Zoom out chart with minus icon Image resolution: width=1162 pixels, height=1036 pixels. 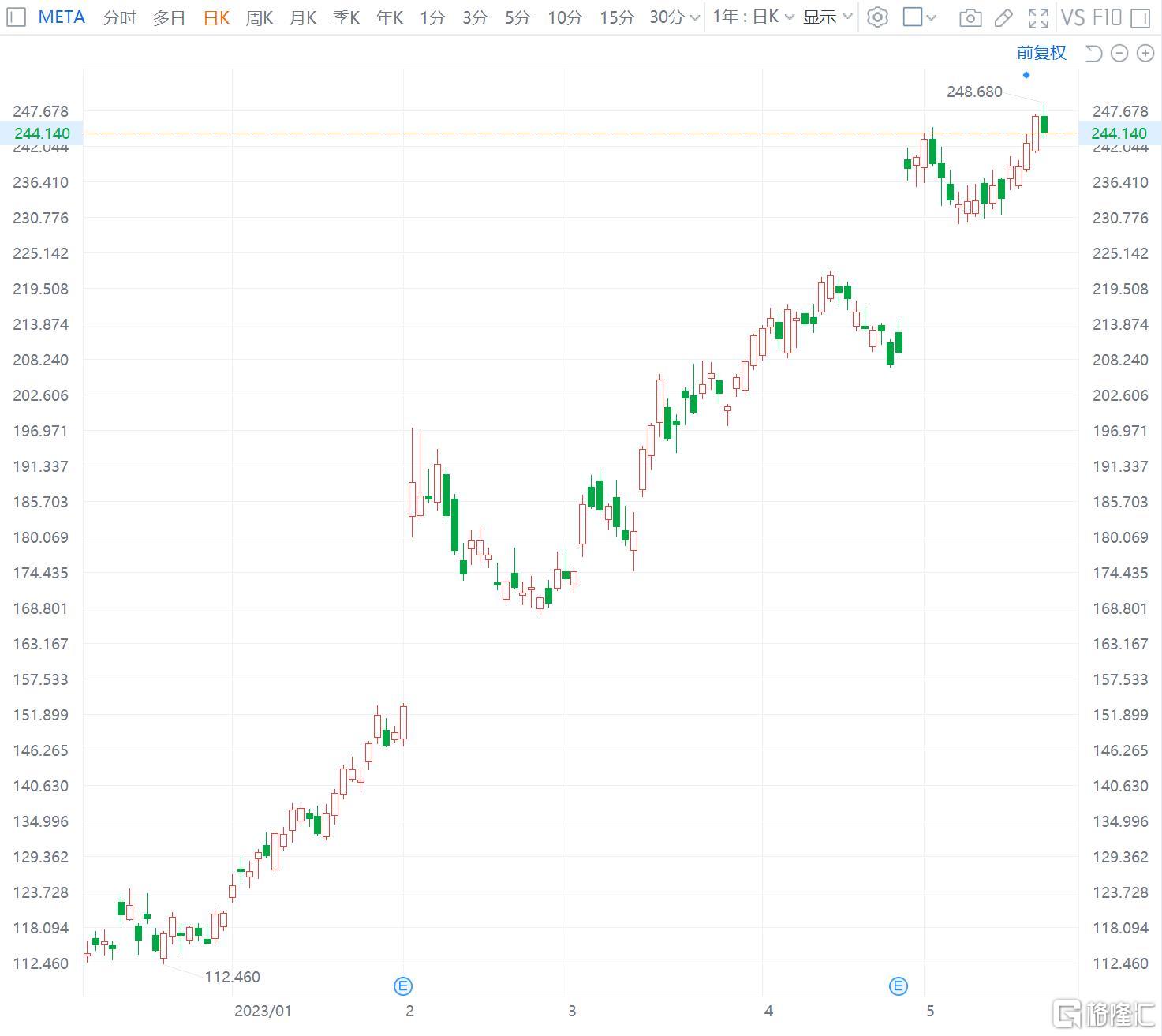point(1119,53)
